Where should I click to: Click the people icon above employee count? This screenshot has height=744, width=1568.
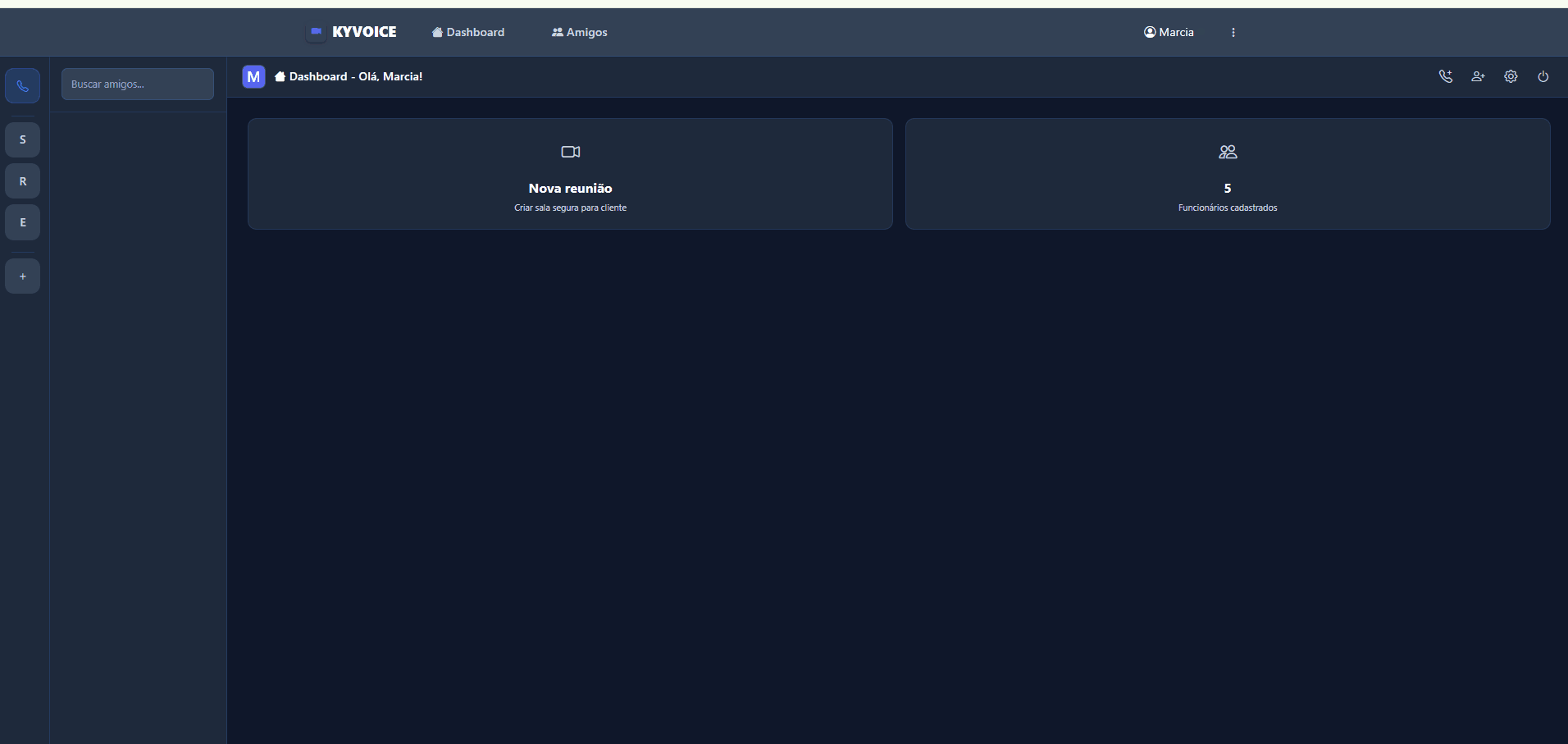(x=1227, y=152)
